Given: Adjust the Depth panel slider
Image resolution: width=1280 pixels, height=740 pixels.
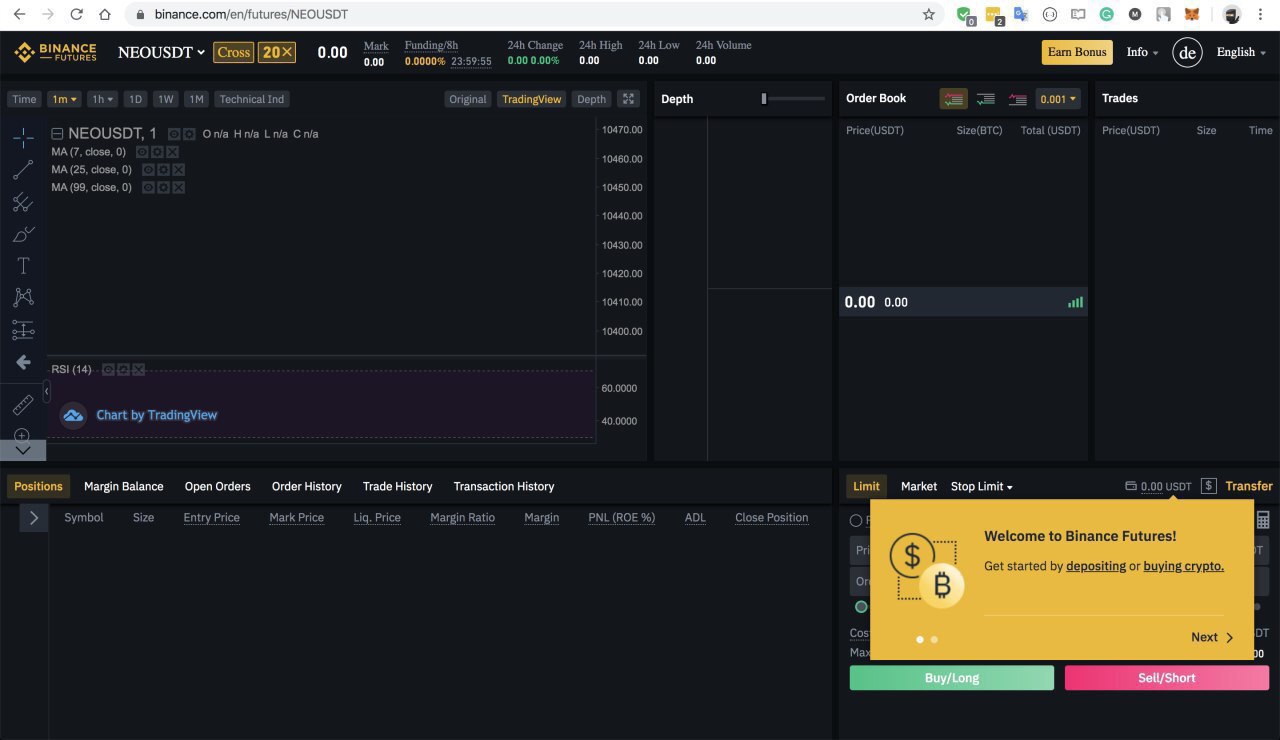Looking at the screenshot, I should coord(793,98).
